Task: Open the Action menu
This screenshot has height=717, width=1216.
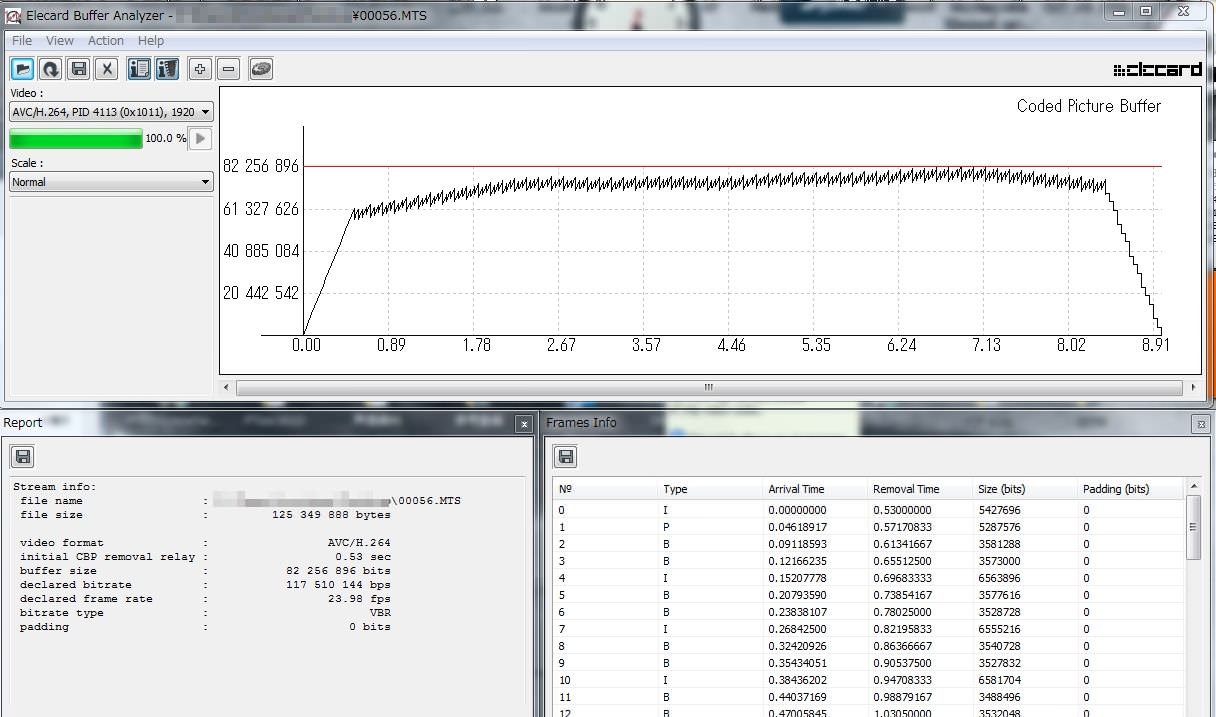Action: 106,41
